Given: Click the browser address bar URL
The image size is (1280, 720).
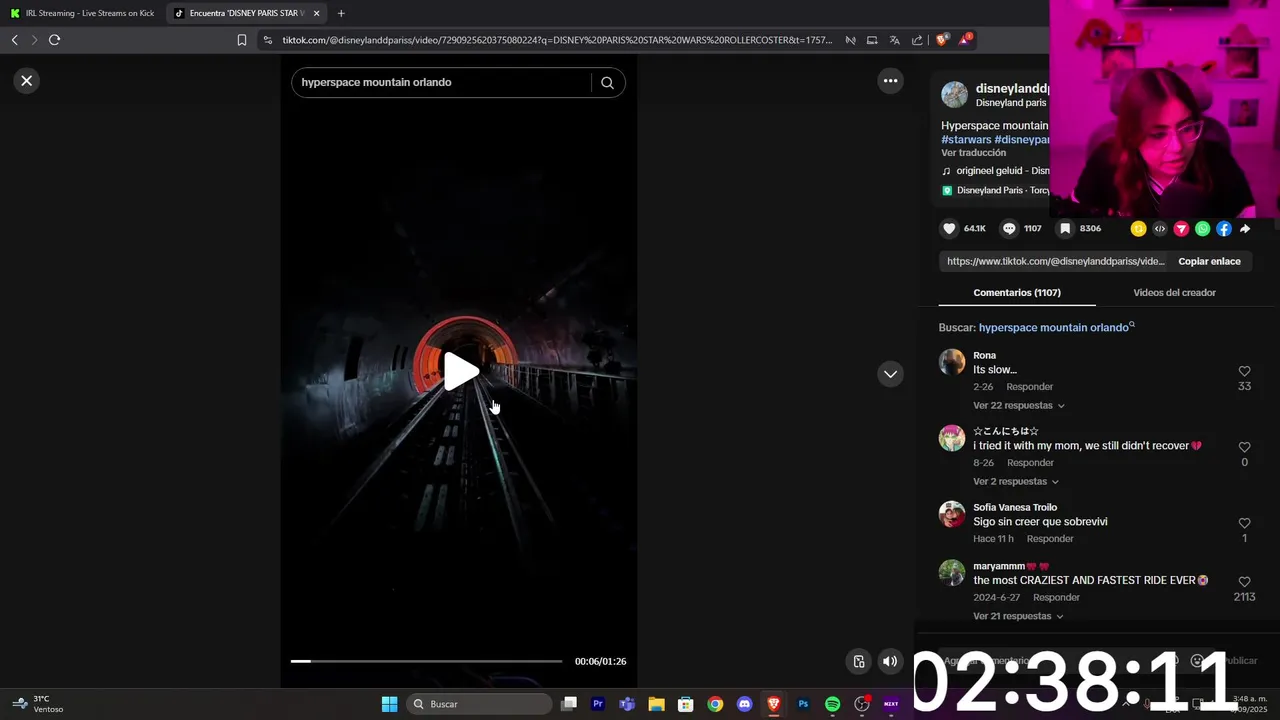Looking at the screenshot, I should tap(557, 40).
